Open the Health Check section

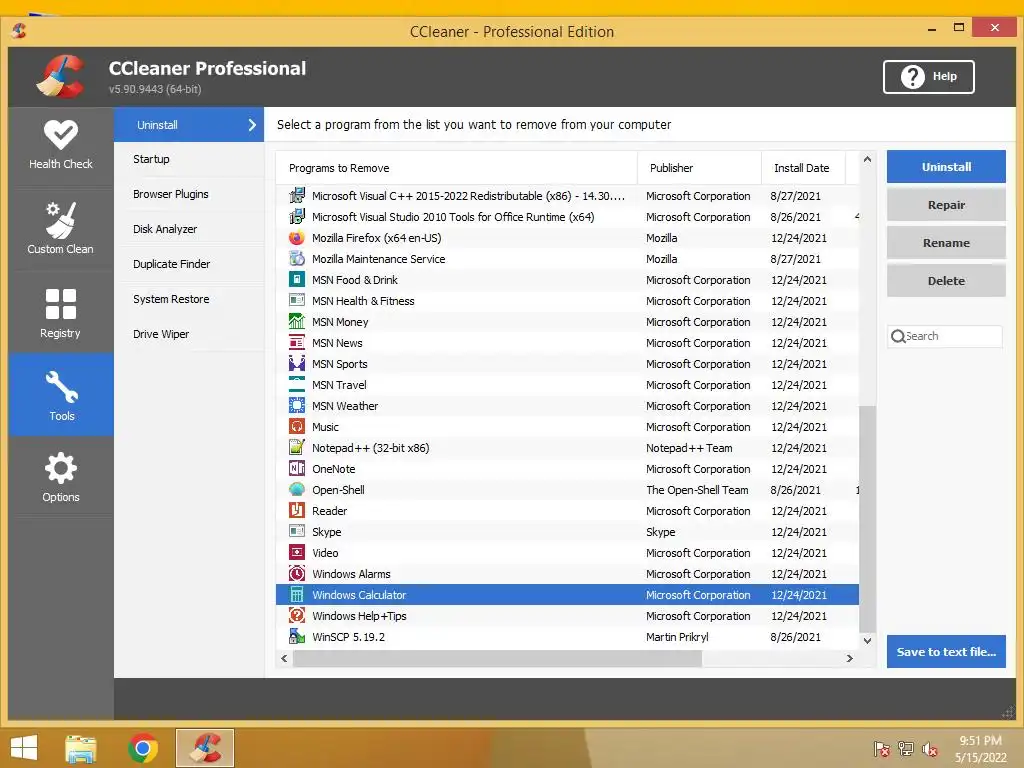coord(61,146)
